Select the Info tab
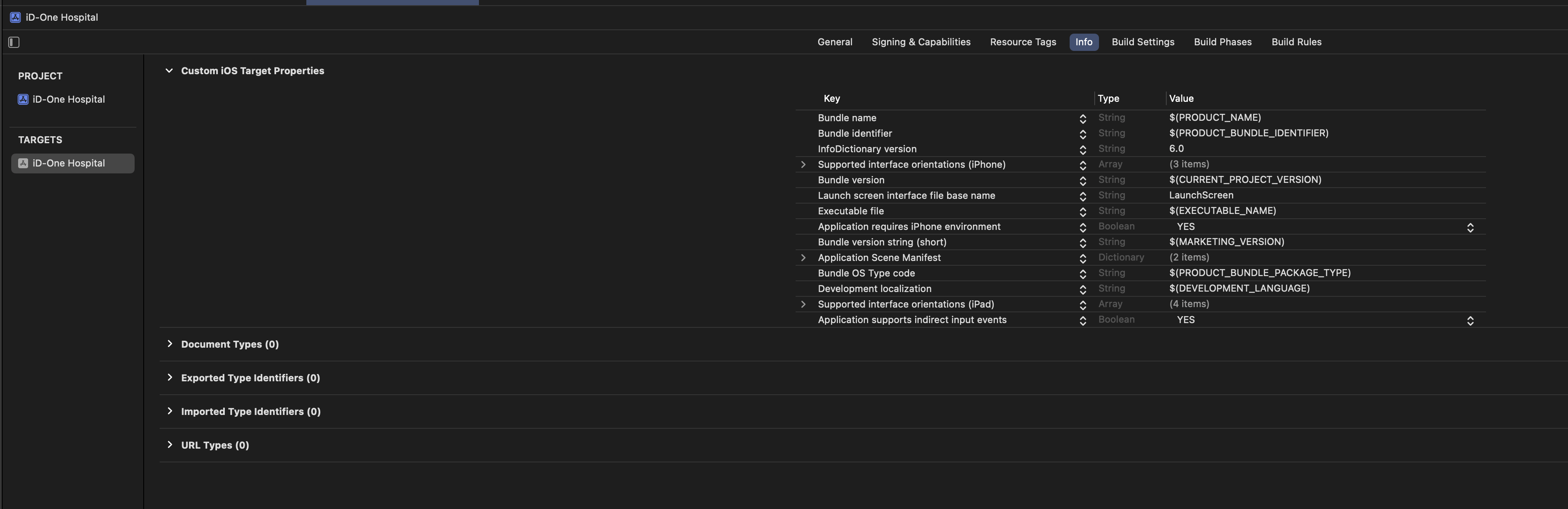This screenshot has width=1568, height=509. 1083,42
